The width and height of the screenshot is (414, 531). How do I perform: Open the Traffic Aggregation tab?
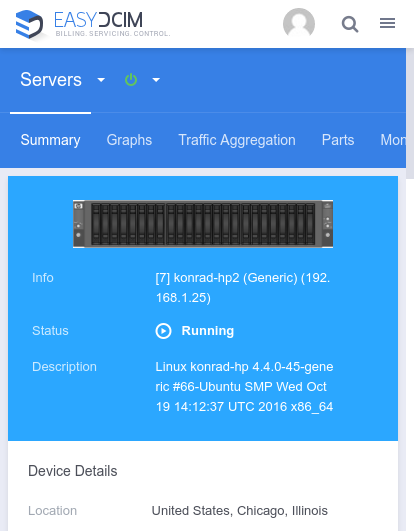click(237, 140)
